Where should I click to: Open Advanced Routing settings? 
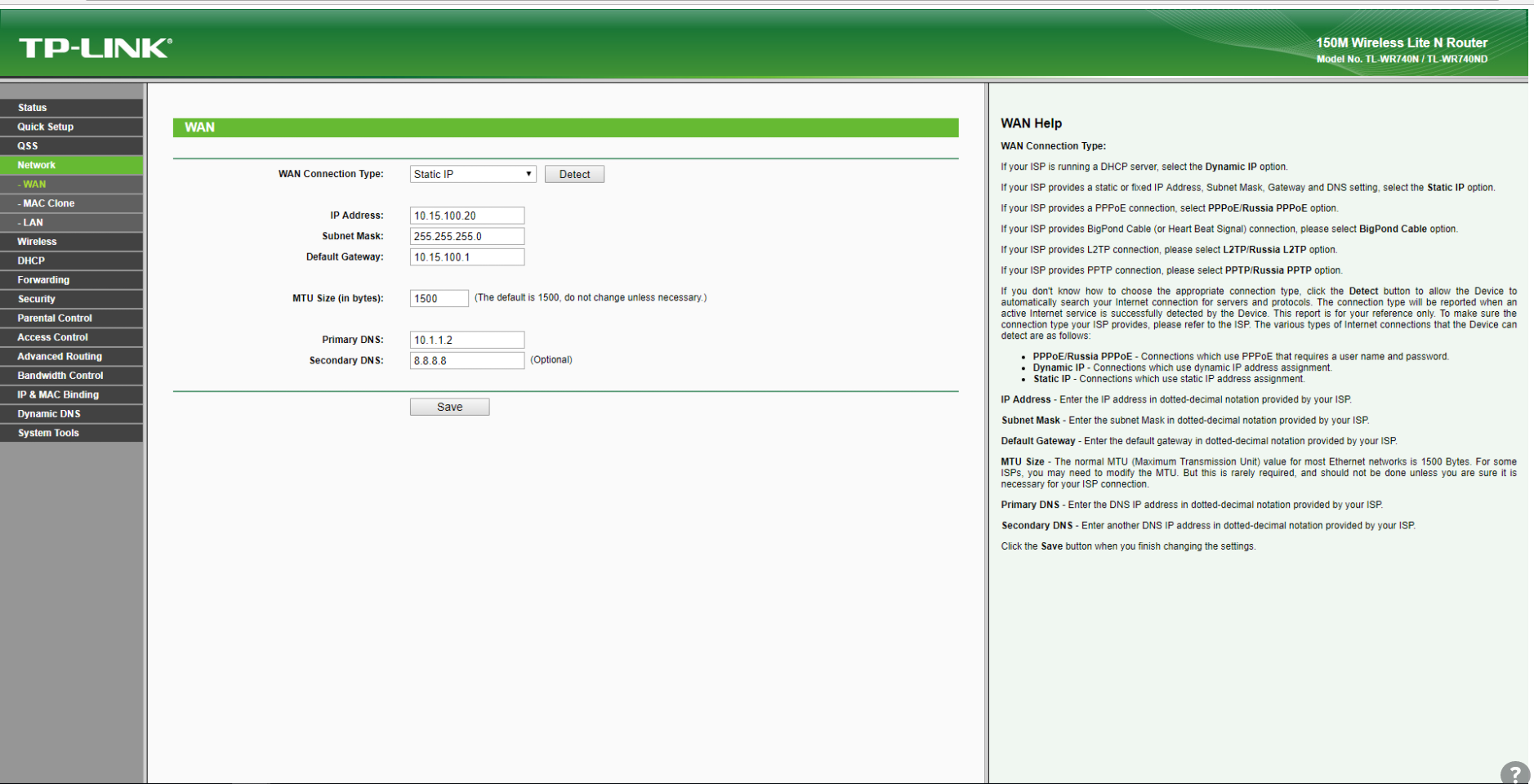pyautogui.click(x=71, y=356)
